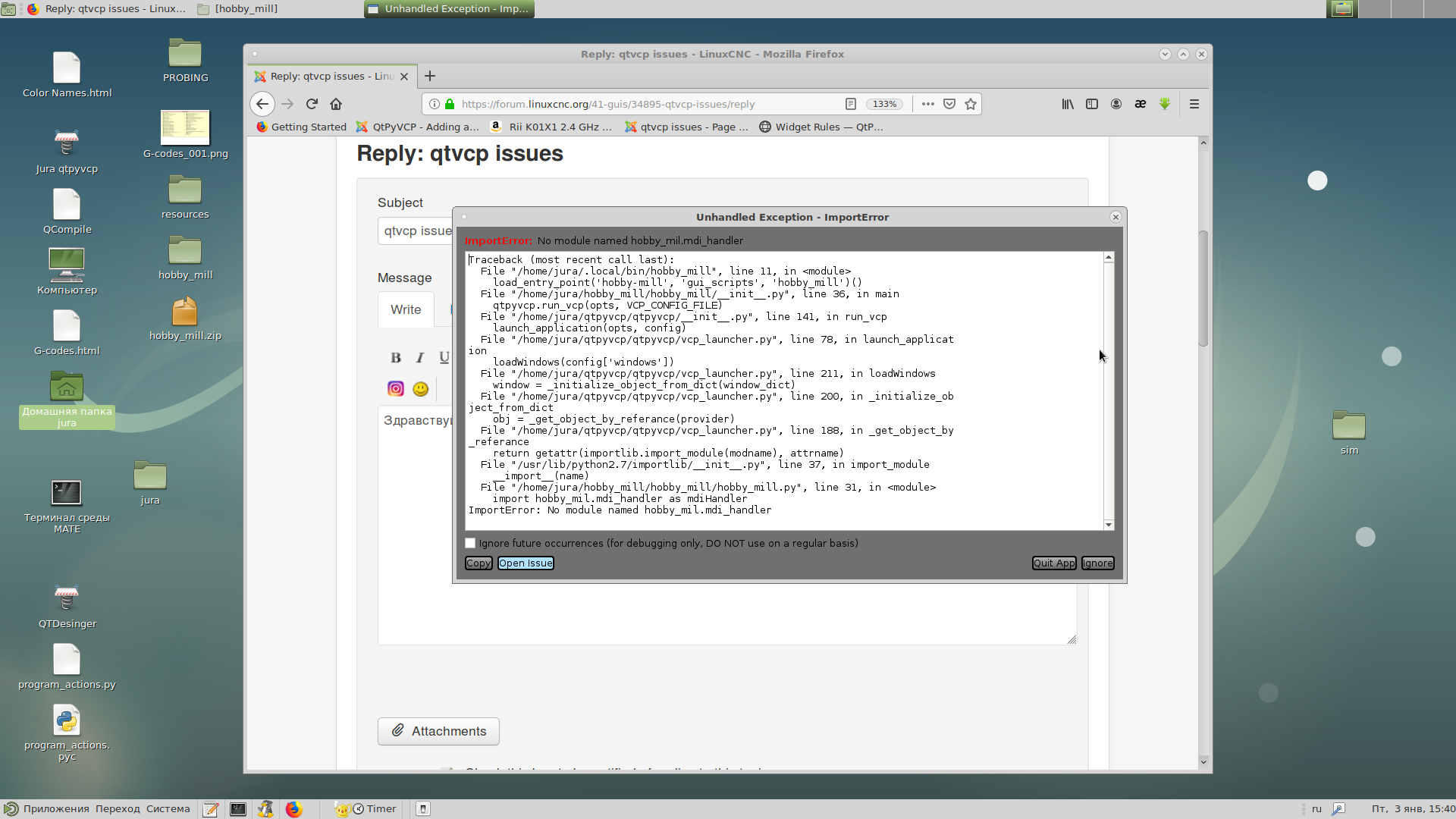Click the Subject input field
This screenshot has width=1456, height=819.
pos(415,231)
